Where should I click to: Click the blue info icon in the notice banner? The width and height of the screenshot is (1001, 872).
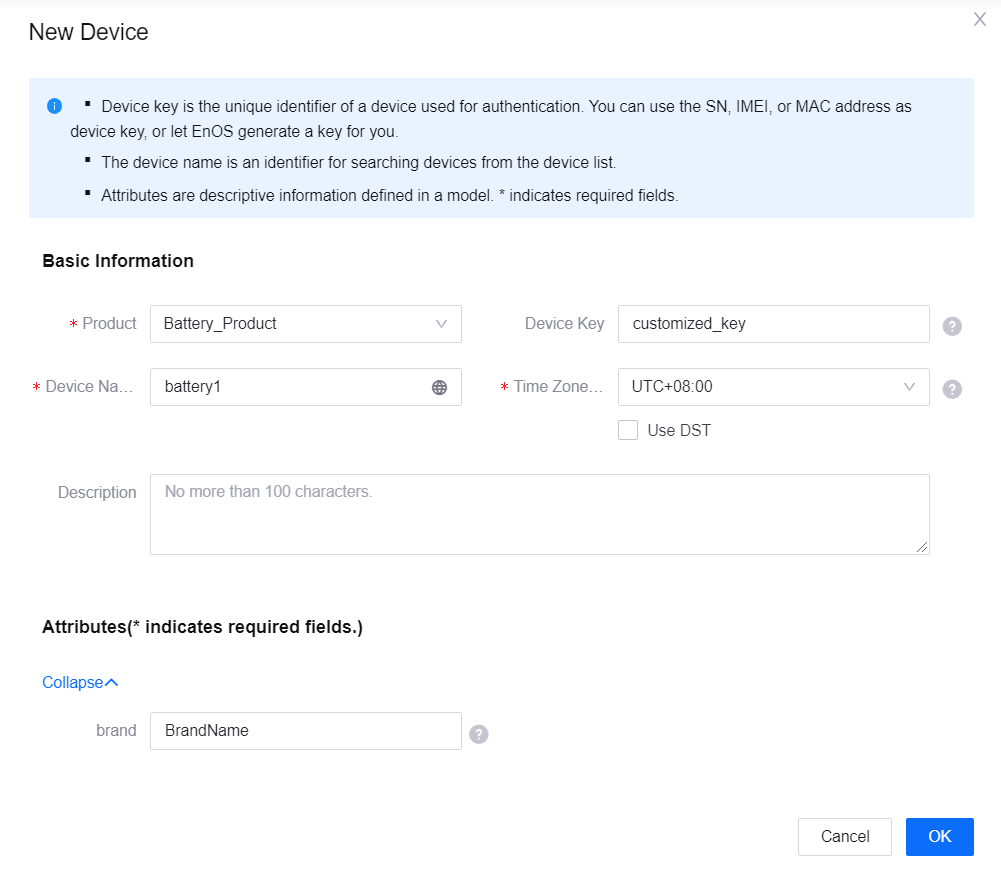(x=55, y=106)
